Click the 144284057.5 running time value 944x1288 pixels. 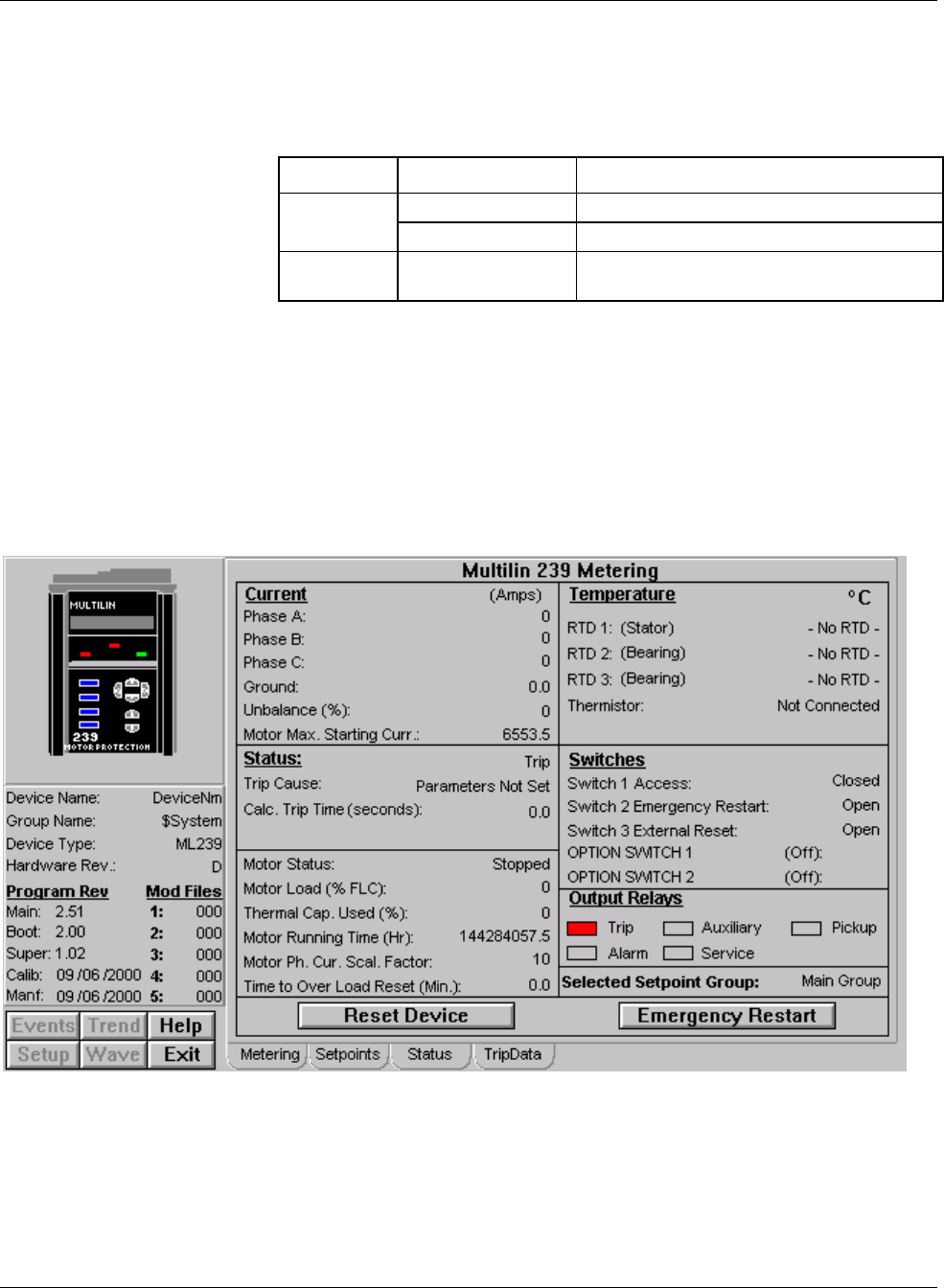pos(505,936)
